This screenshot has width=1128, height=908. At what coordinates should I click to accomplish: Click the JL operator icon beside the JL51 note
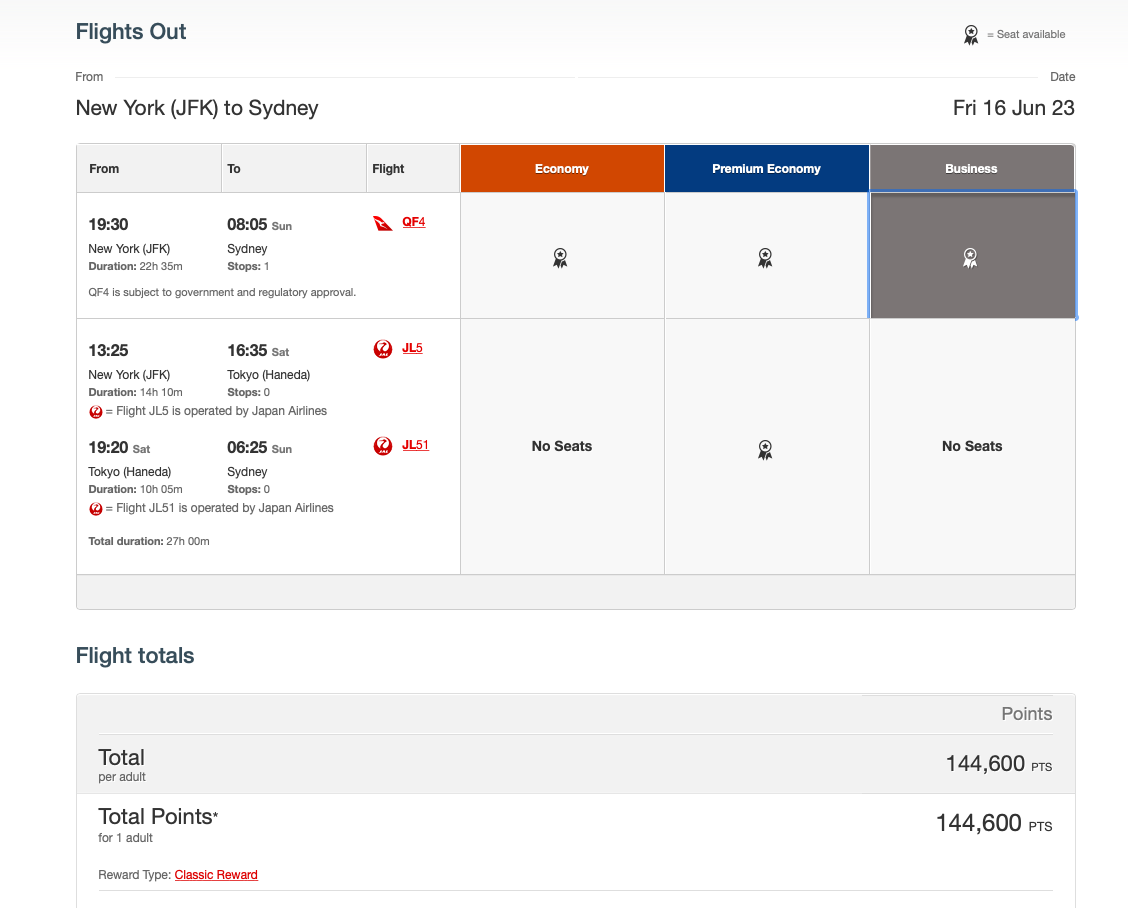point(96,508)
